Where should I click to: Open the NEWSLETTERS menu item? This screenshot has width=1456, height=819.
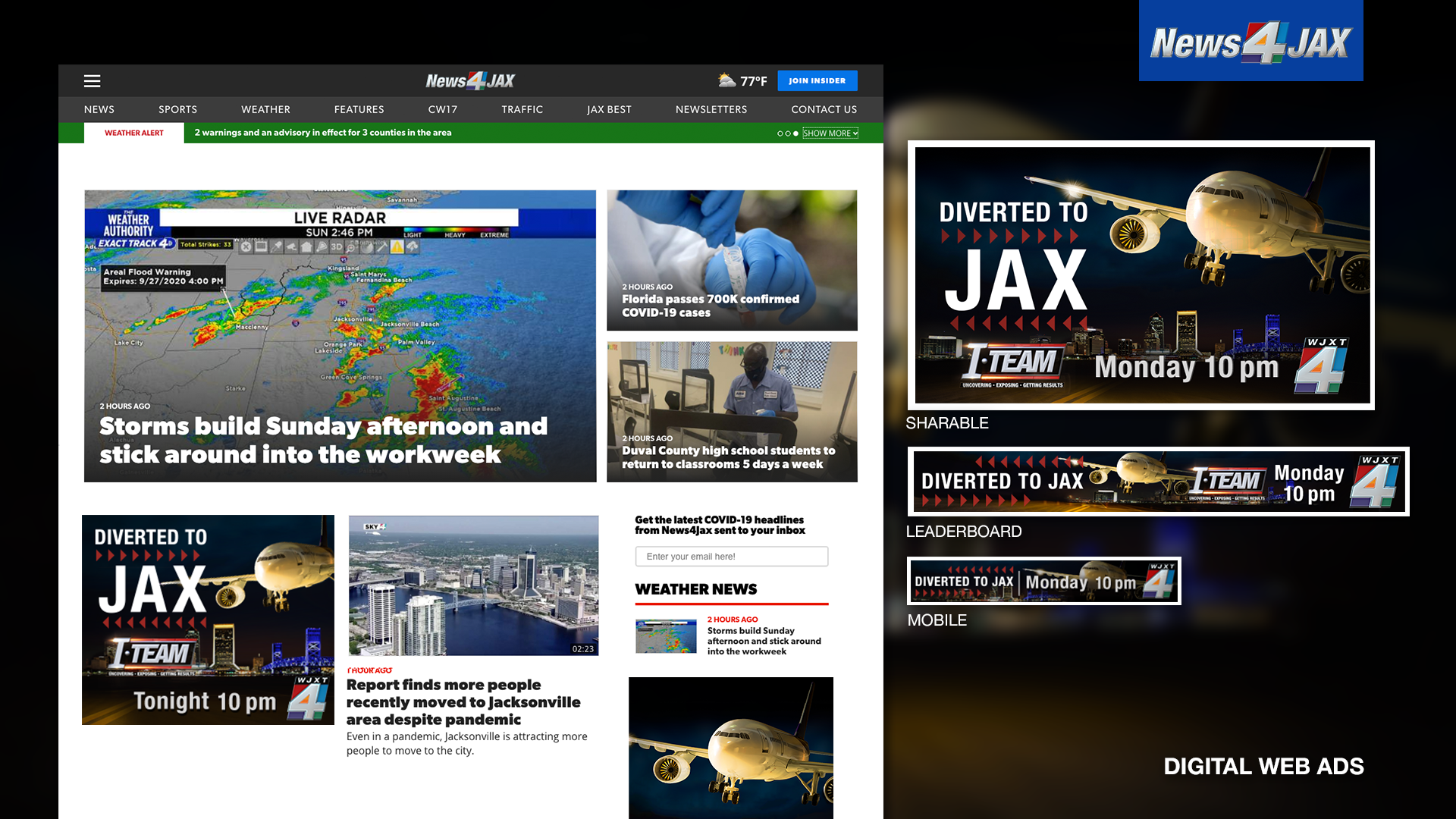711,109
